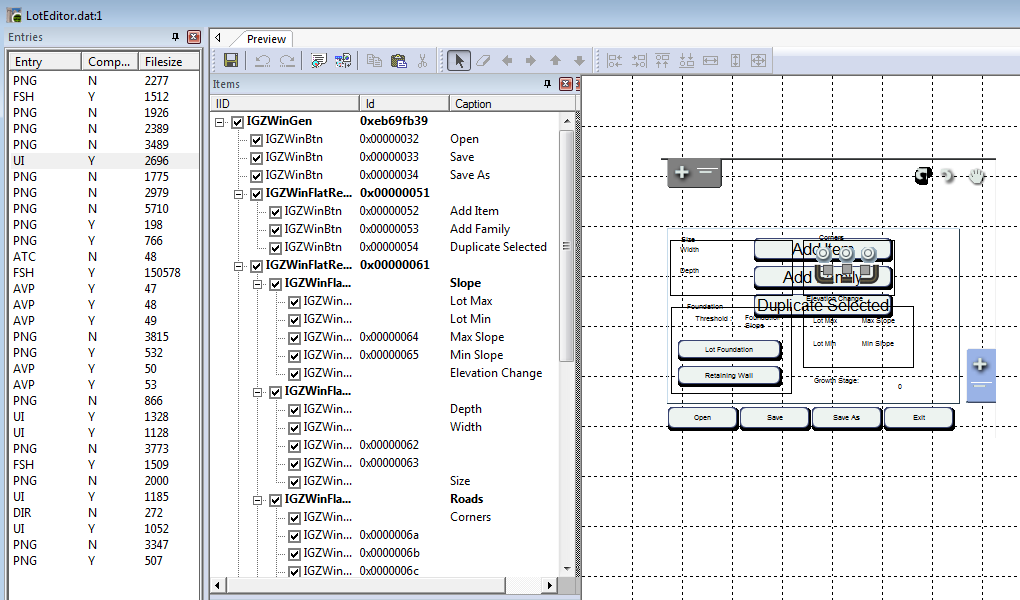Viewport: 1020px width, 600px height.
Task: Close the Entries panel
Action: (x=194, y=37)
